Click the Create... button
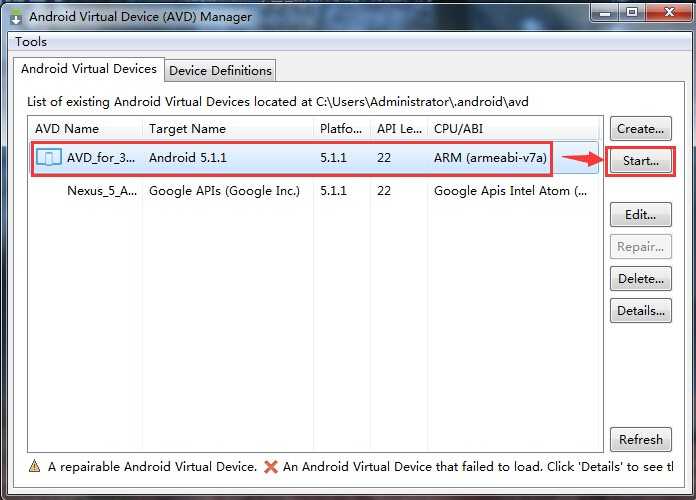 click(x=640, y=129)
